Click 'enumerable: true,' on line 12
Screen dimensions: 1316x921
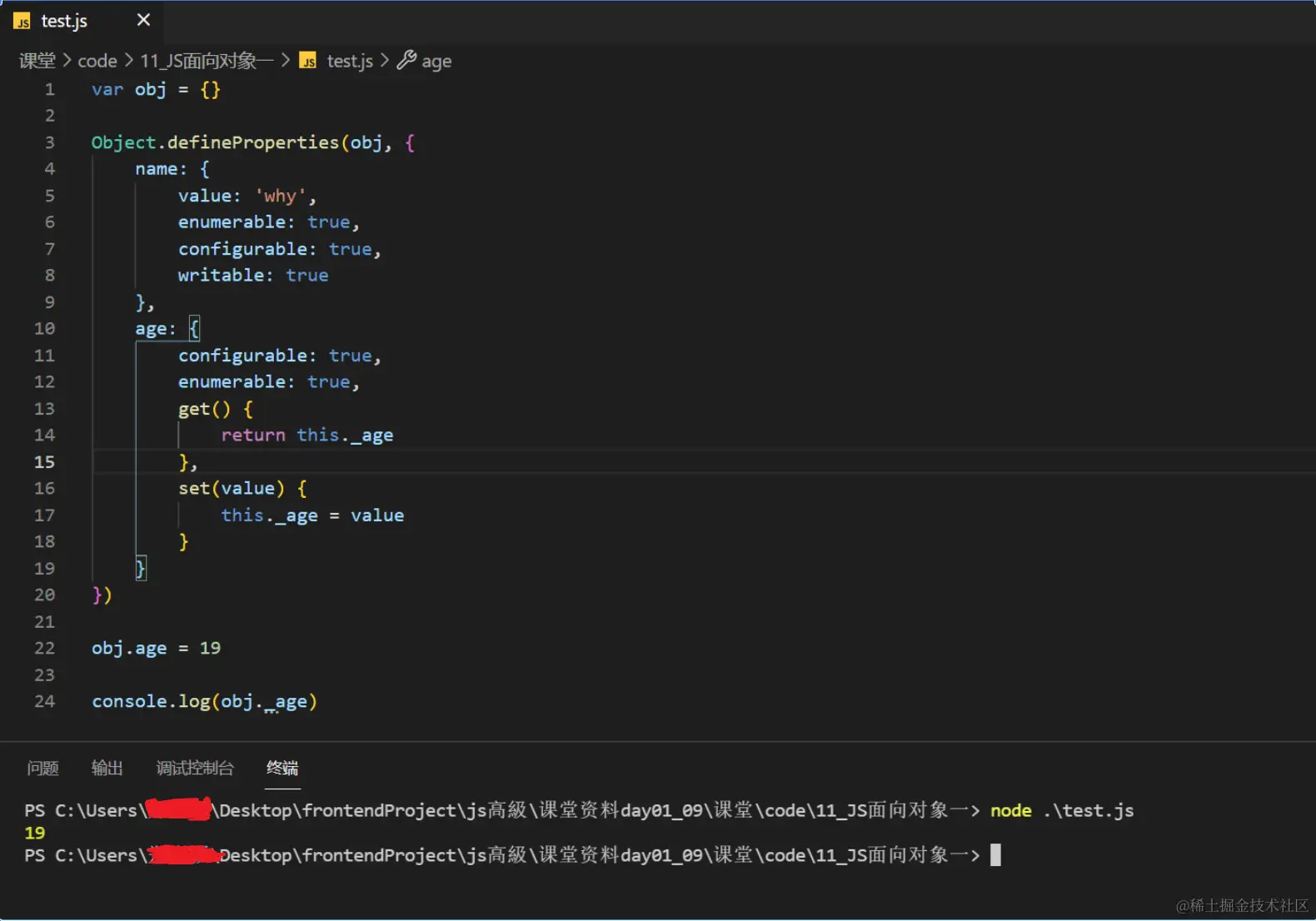click(x=269, y=382)
